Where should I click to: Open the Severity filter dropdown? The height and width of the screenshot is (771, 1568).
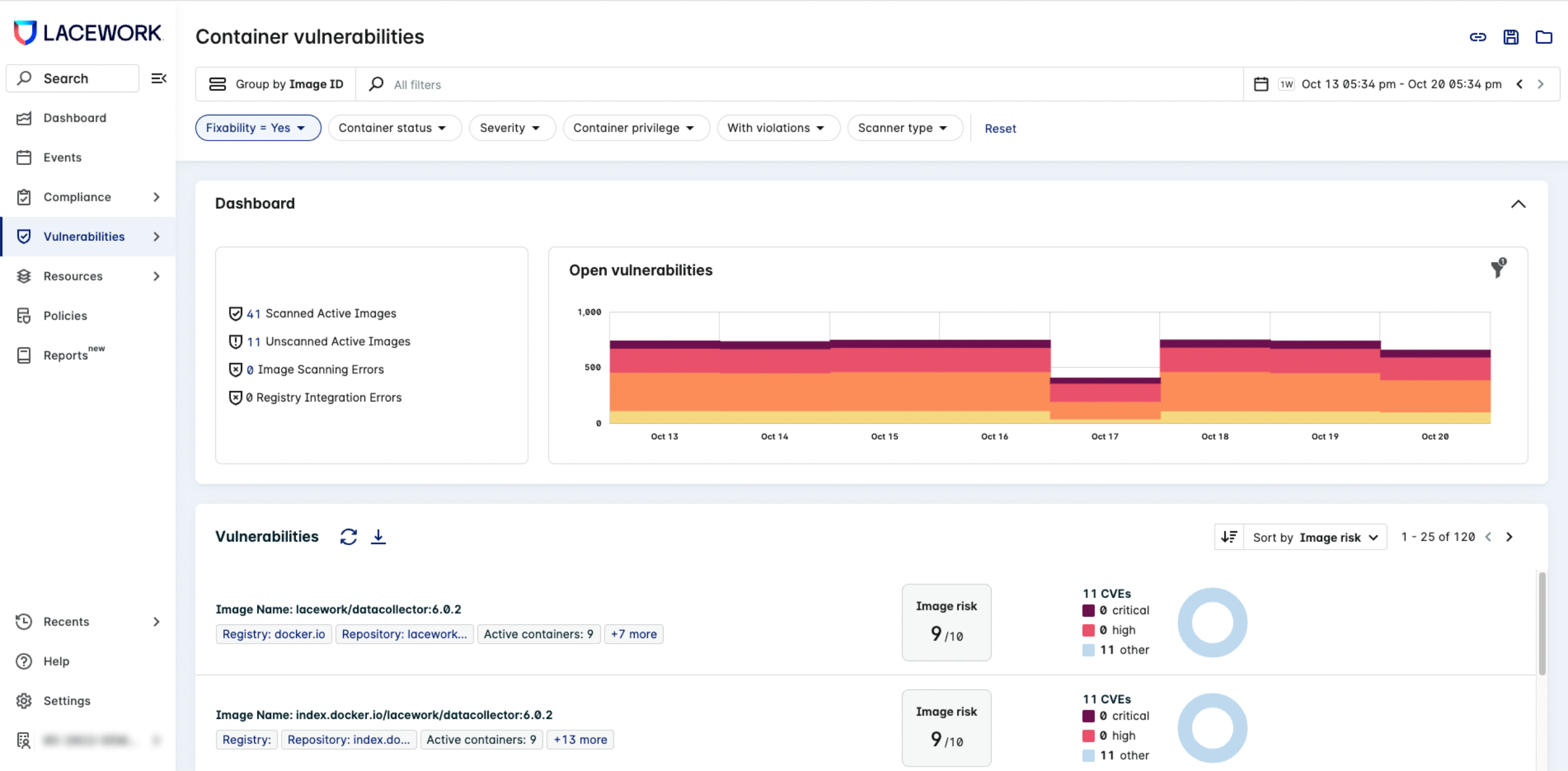[511, 128]
